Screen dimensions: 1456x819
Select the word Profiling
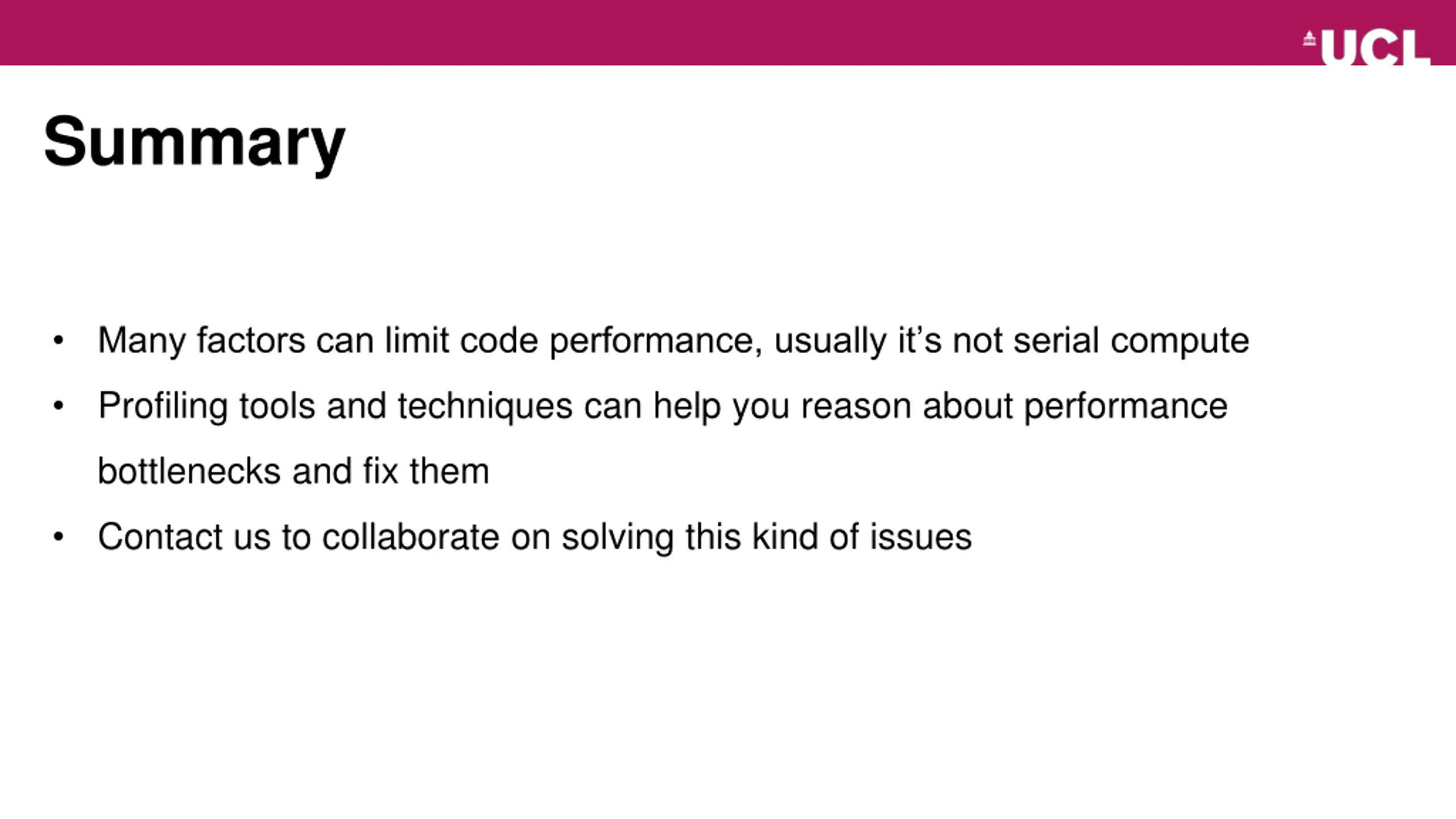click(163, 407)
